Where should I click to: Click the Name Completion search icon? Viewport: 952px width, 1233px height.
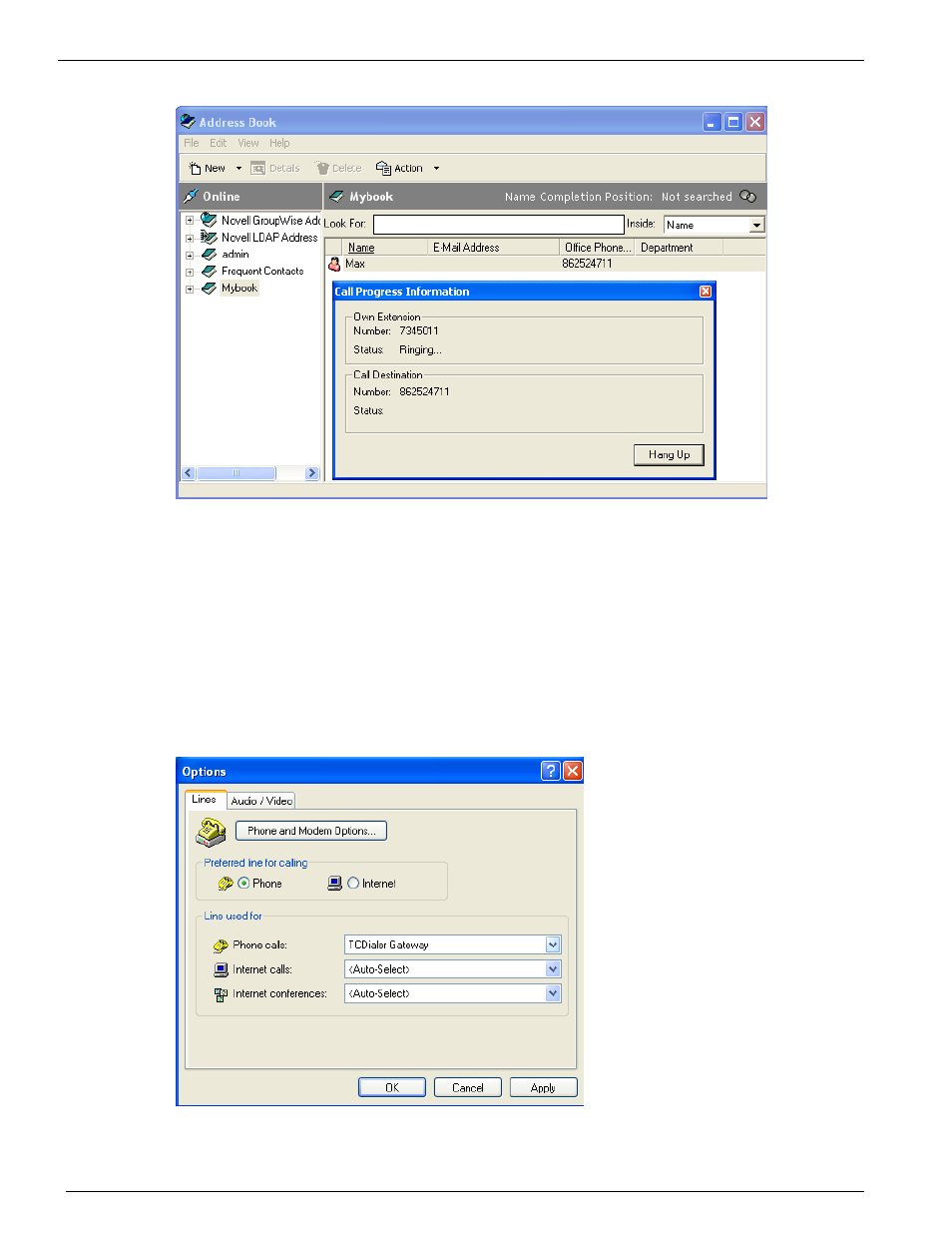tap(748, 197)
